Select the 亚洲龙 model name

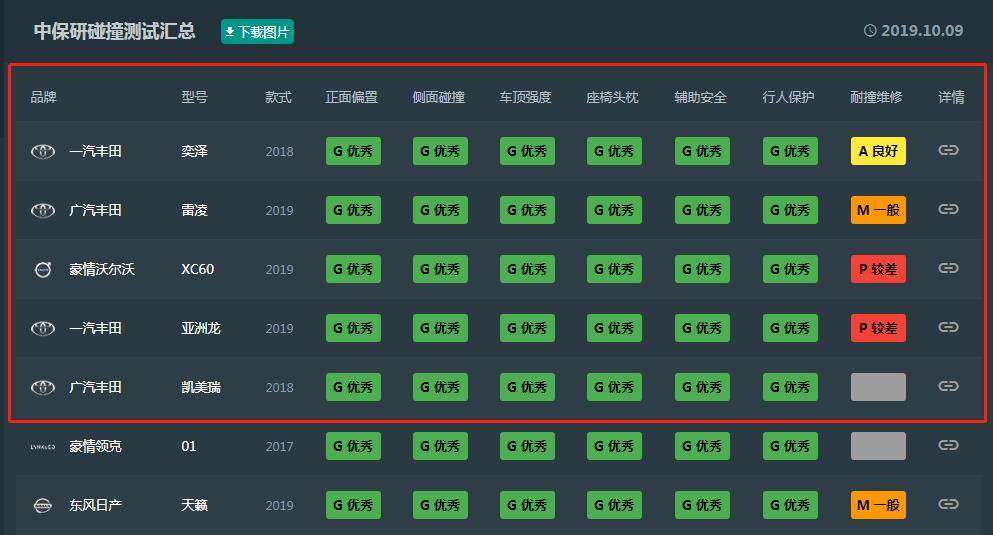(x=201, y=328)
